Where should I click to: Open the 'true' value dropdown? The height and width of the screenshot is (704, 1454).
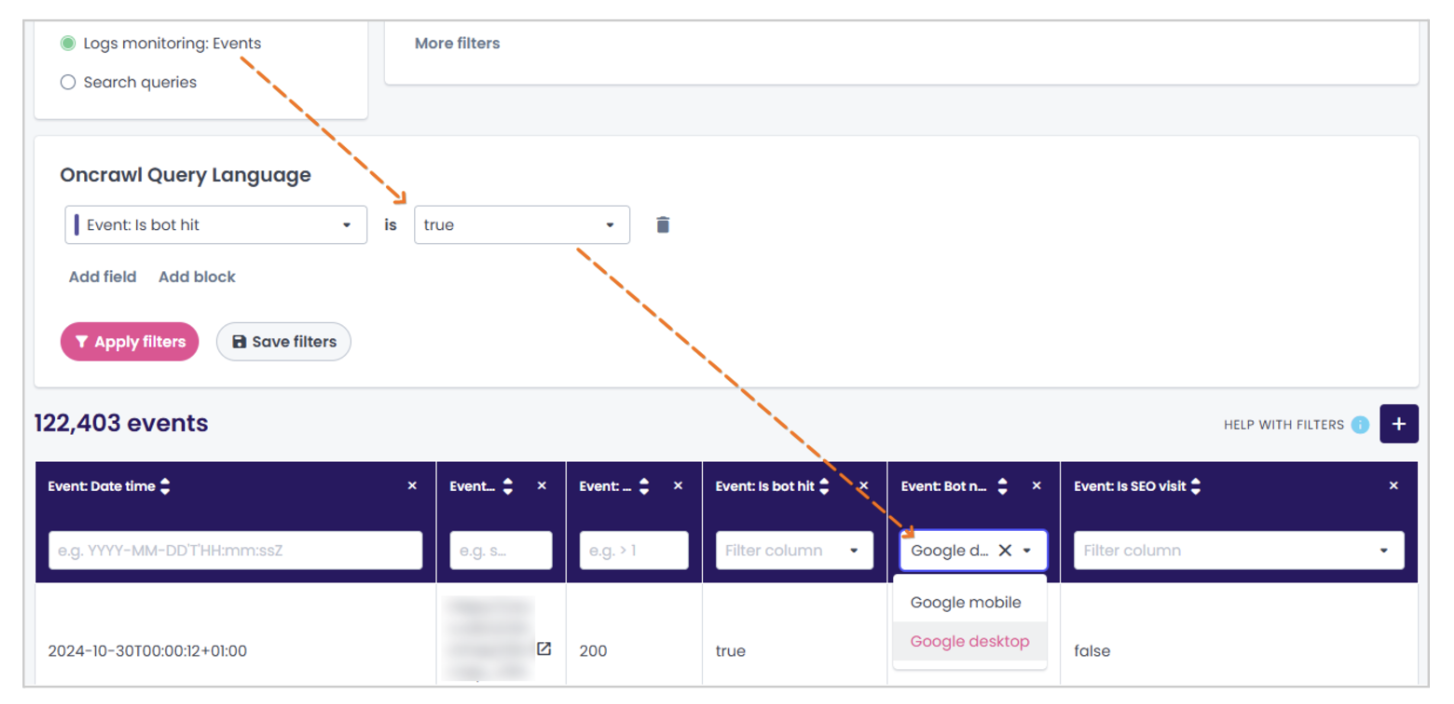(522, 225)
